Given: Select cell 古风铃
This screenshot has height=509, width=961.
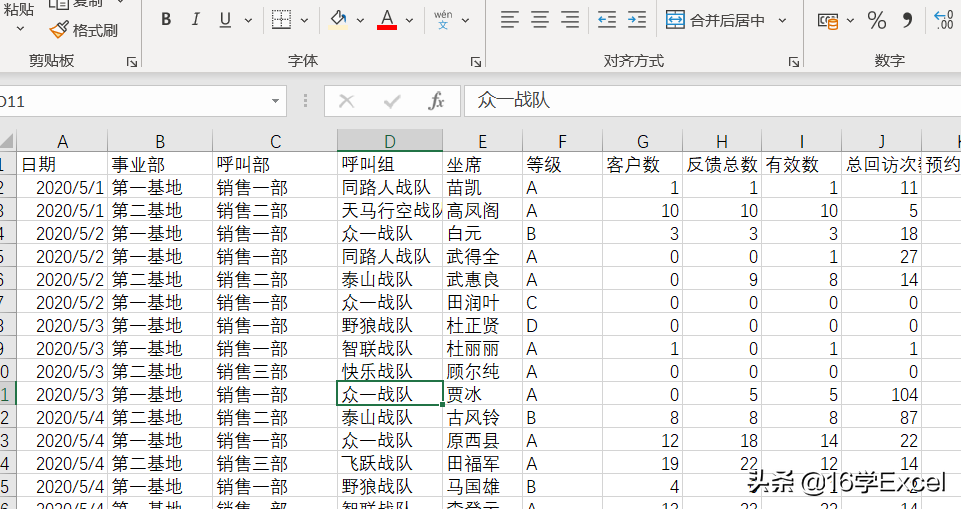Looking at the screenshot, I should click(482, 418).
